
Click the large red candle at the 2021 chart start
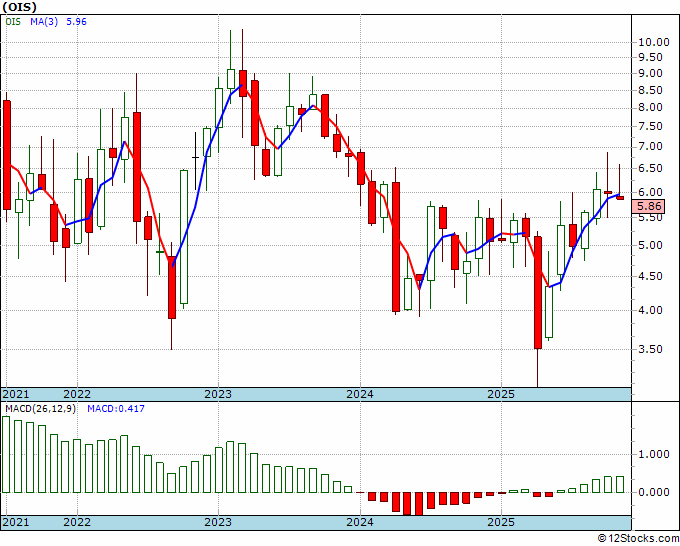tap(7, 155)
